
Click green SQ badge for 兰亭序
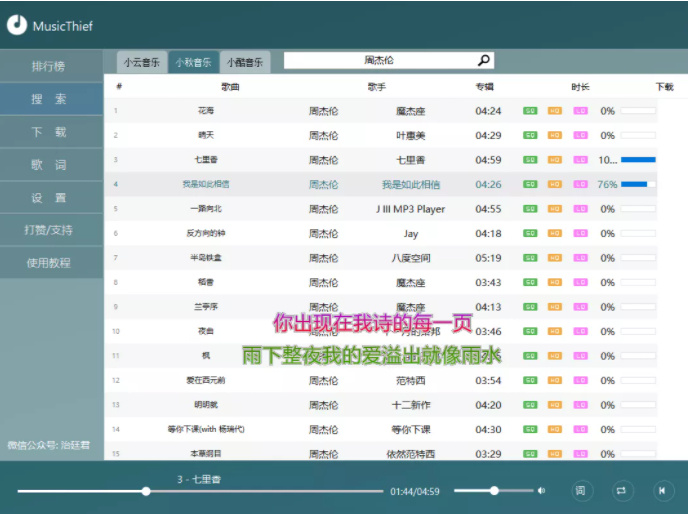click(530, 307)
